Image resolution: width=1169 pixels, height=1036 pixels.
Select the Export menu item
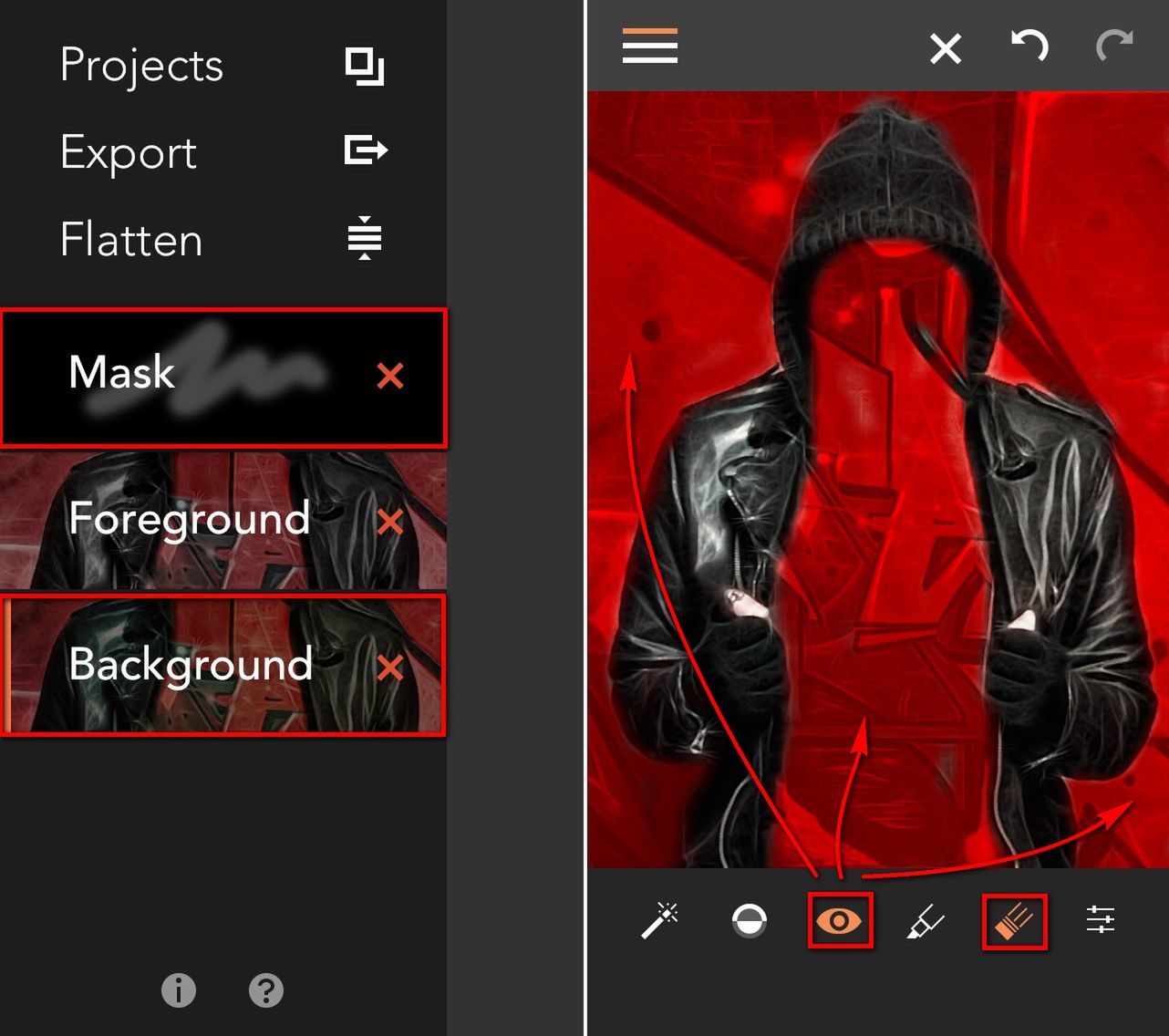tap(129, 152)
